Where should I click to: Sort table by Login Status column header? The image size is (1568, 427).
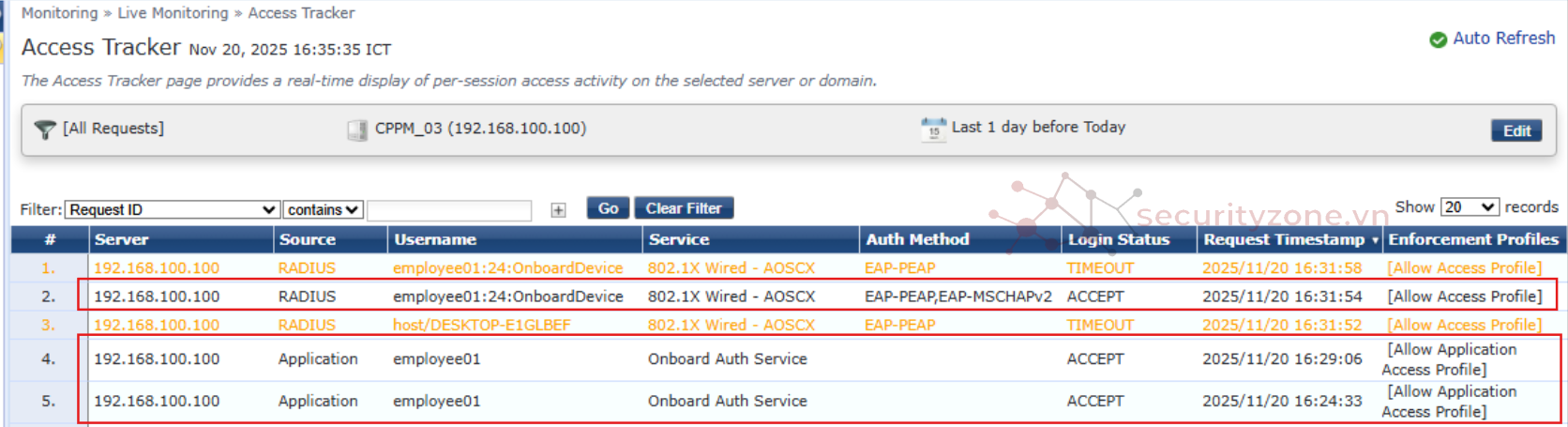coord(1119,239)
